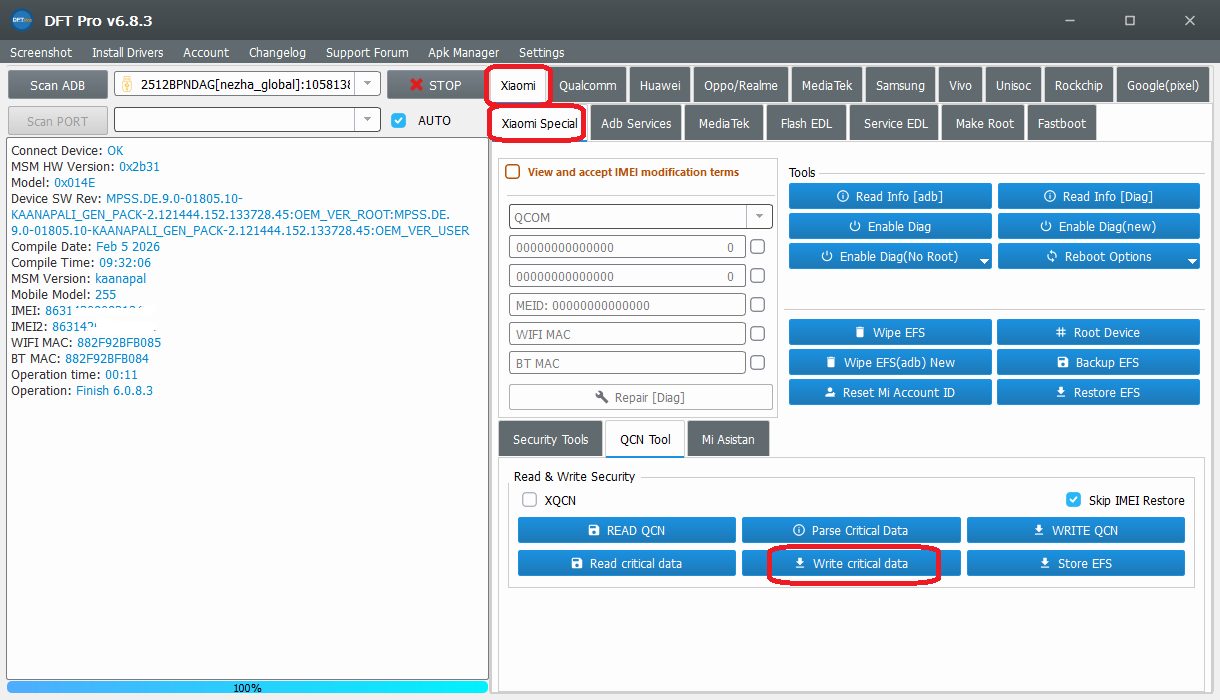Image resolution: width=1220 pixels, height=700 pixels.
Task: Click the Scan ADB button
Action: point(57,85)
